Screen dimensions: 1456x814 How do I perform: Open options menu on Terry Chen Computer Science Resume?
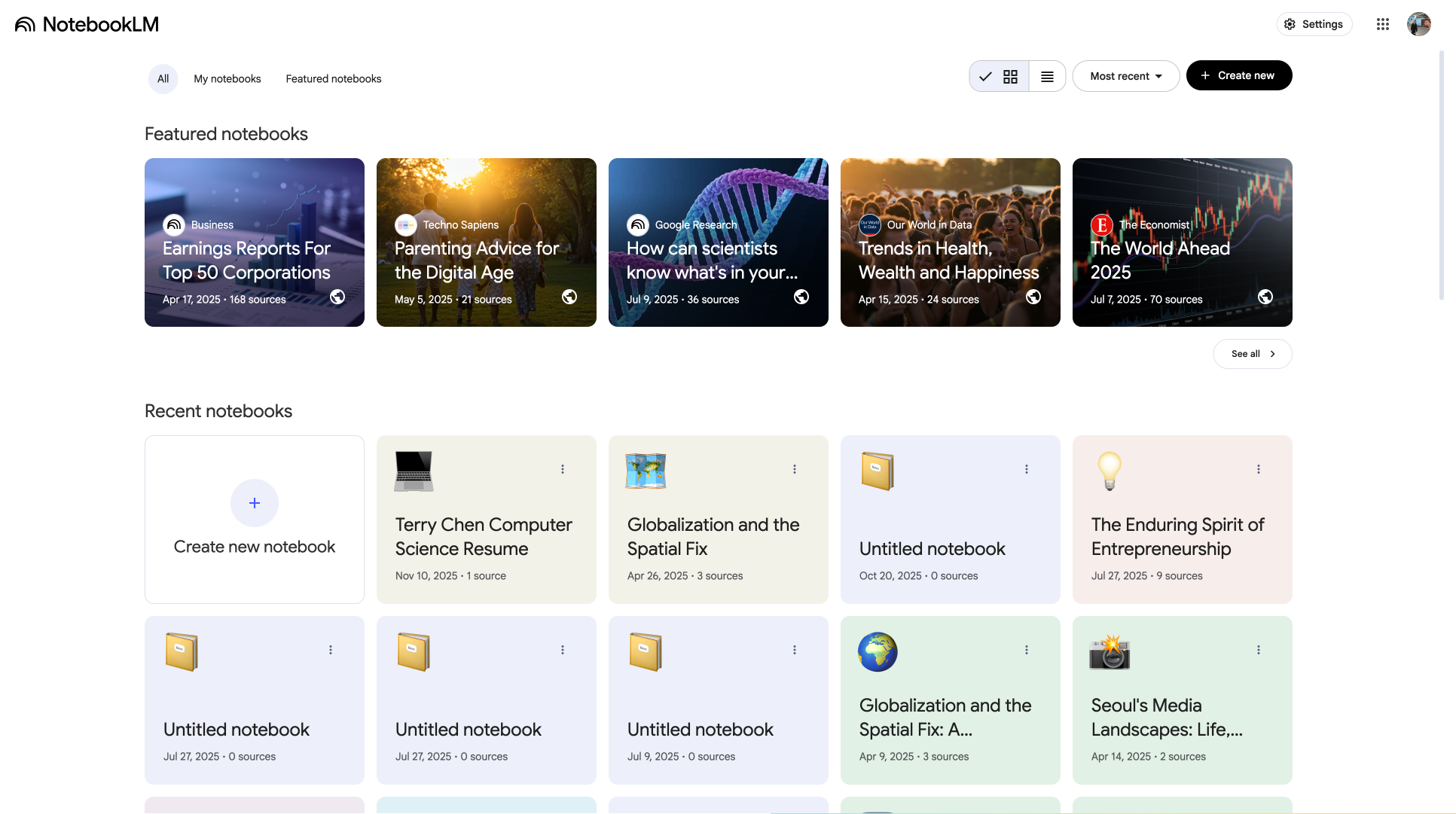563,468
